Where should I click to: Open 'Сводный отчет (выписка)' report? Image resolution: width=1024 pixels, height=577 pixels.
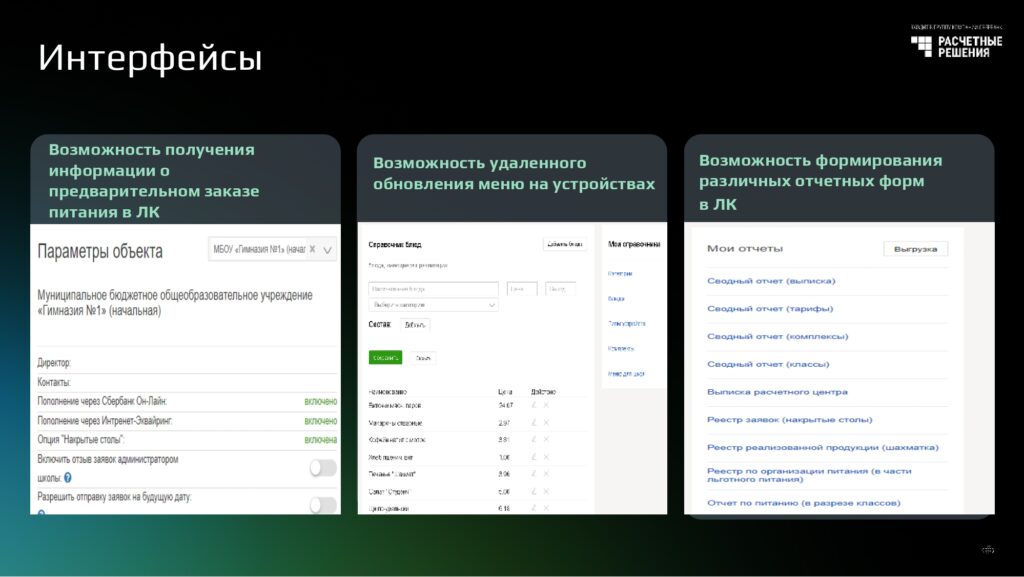click(771, 281)
